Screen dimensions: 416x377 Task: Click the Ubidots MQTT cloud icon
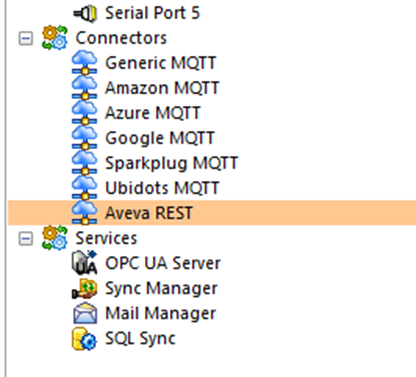click(85, 188)
